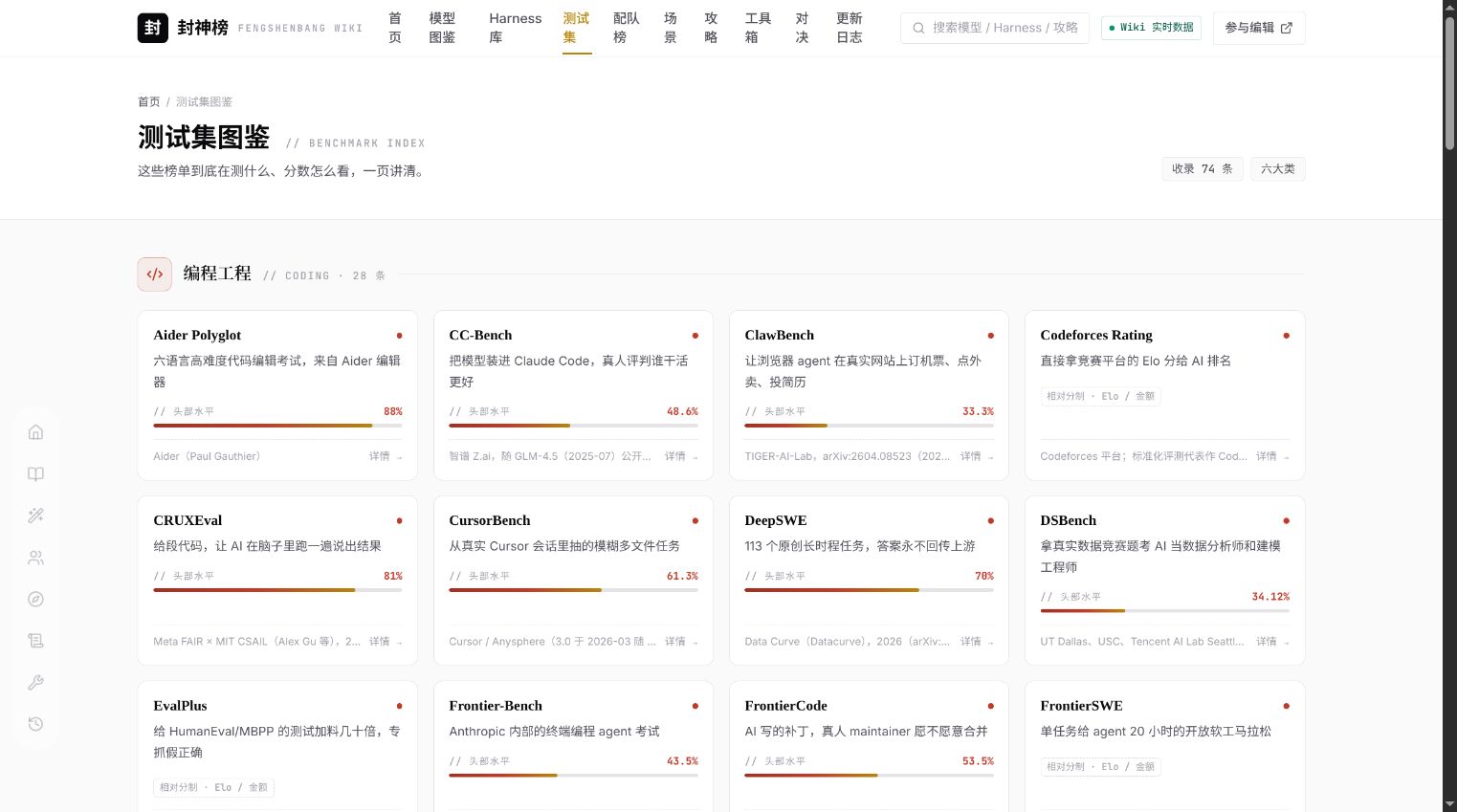Open the home icon in floating sidebar
This screenshot has height=812, width=1457.
[35, 432]
